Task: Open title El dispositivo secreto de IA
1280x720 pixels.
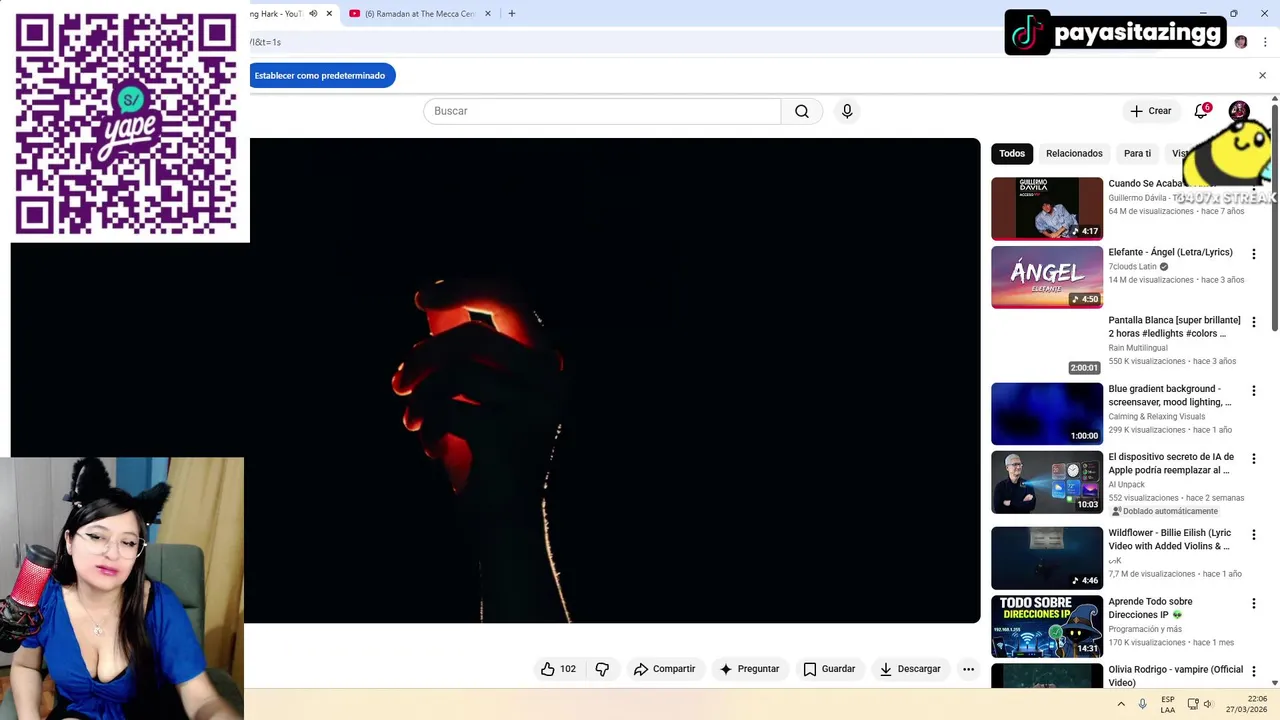Action: (x=1171, y=463)
